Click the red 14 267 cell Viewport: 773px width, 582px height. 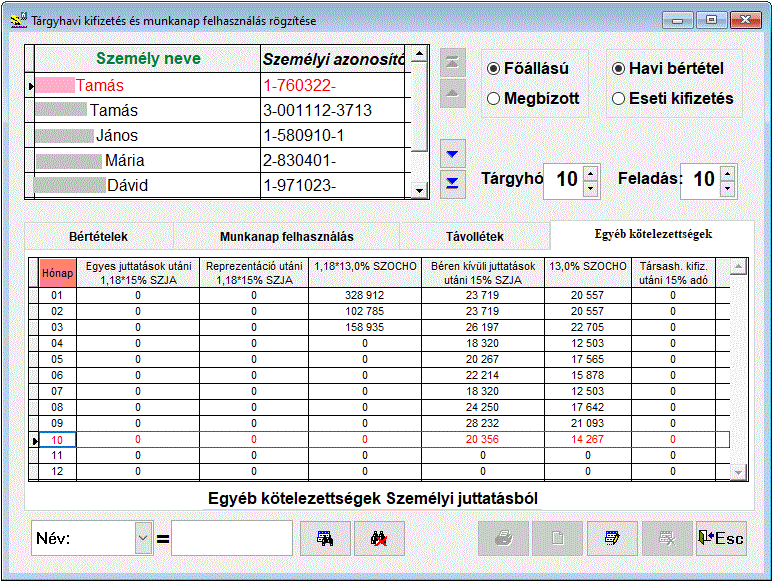point(588,440)
